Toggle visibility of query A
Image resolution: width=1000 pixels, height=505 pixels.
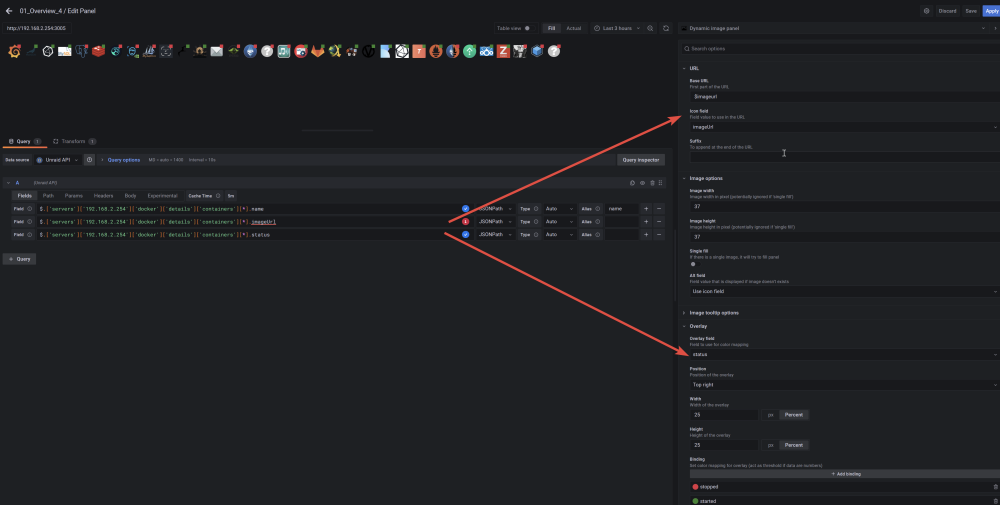(x=642, y=183)
